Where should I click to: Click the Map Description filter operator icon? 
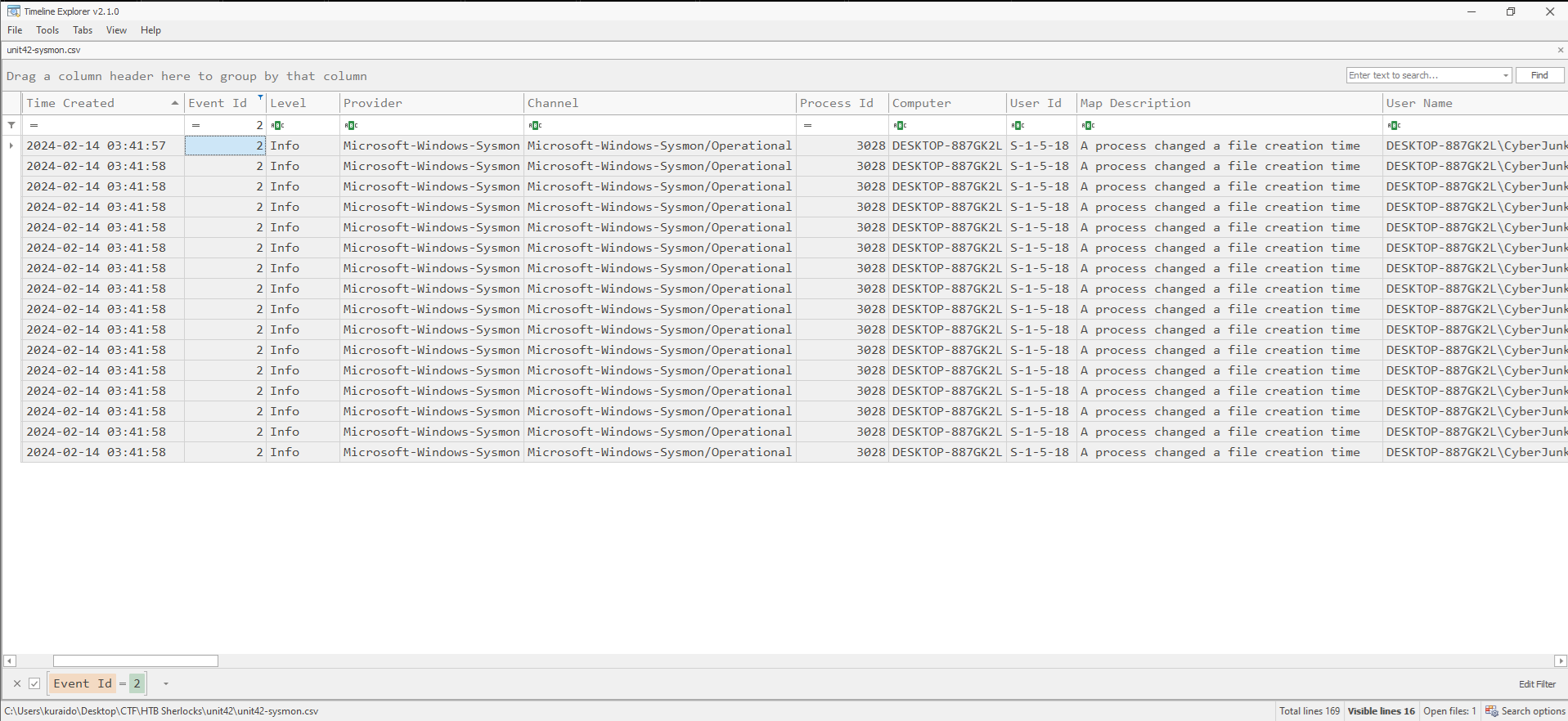click(1087, 125)
